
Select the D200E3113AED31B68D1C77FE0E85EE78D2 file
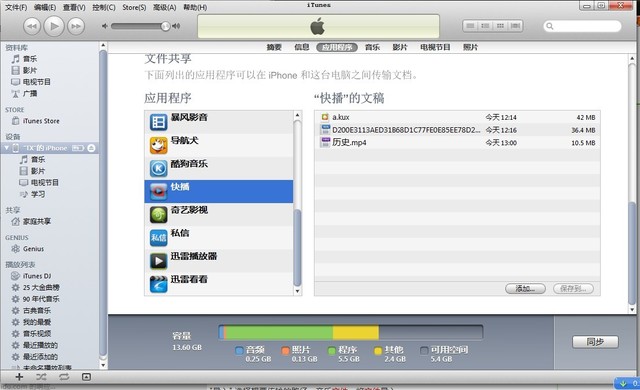(457, 130)
